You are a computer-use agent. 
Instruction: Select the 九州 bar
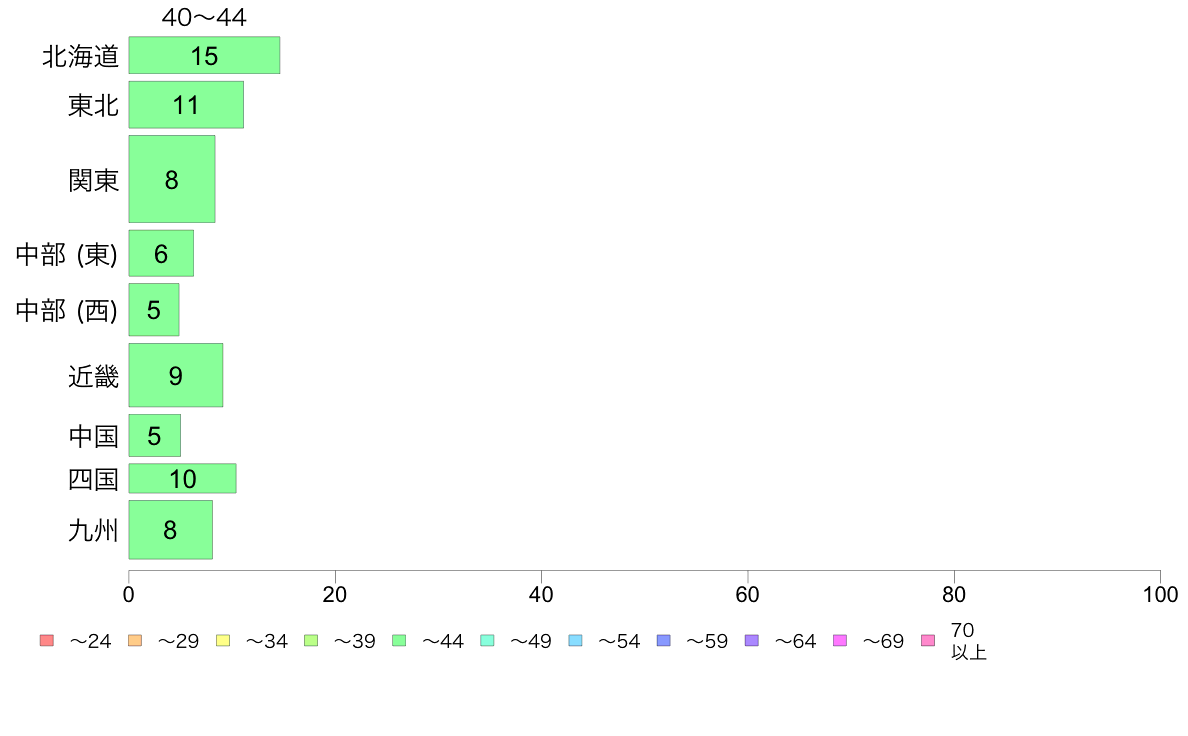click(170, 530)
